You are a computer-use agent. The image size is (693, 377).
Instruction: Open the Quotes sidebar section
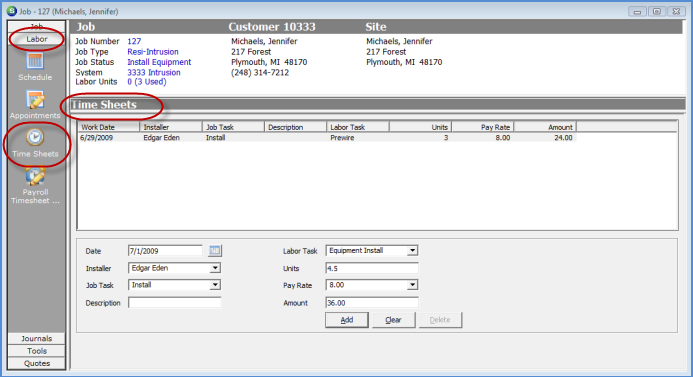pos(36,363)
